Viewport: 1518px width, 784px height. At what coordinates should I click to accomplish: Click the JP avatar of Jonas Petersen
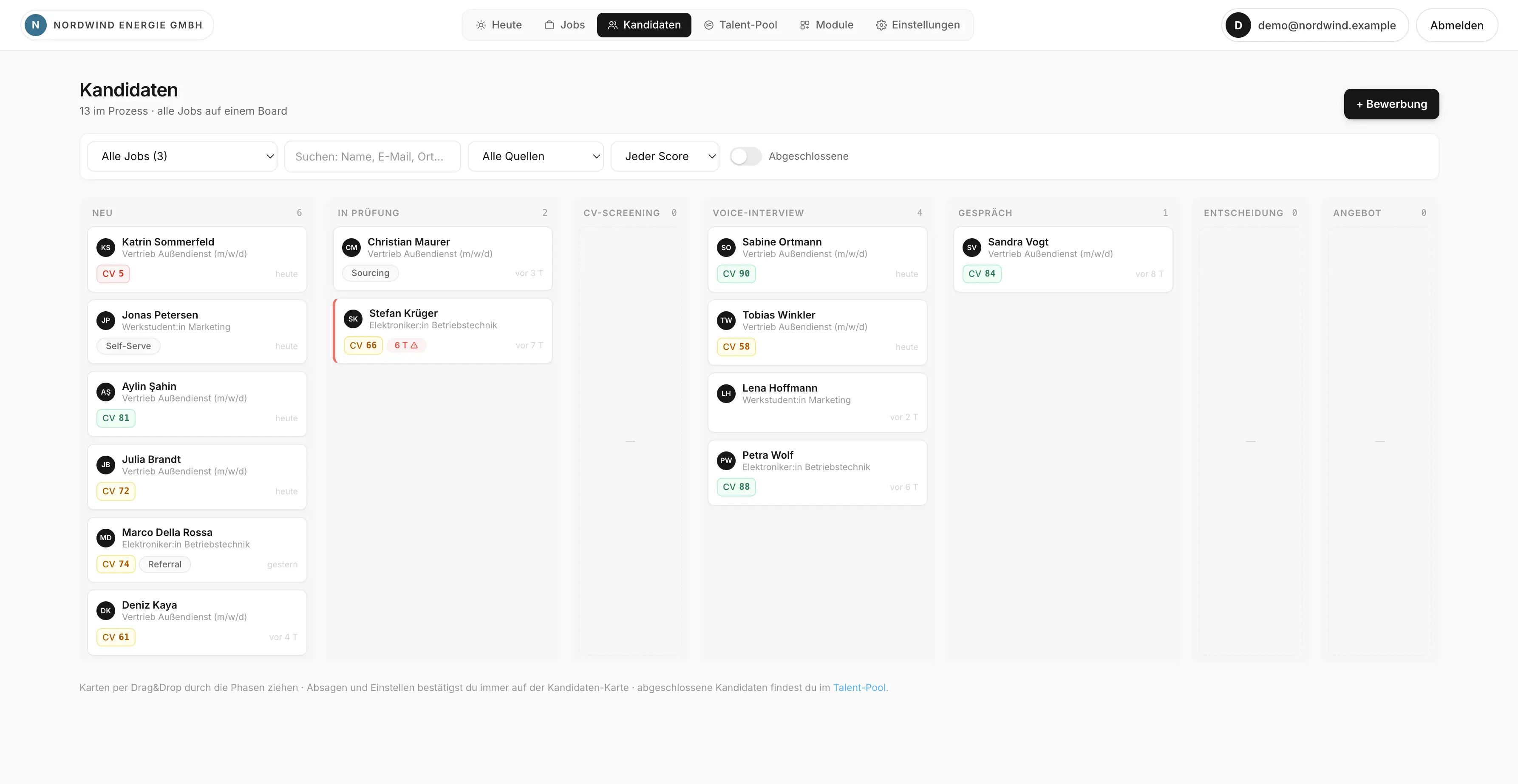[x=105, y=320]
